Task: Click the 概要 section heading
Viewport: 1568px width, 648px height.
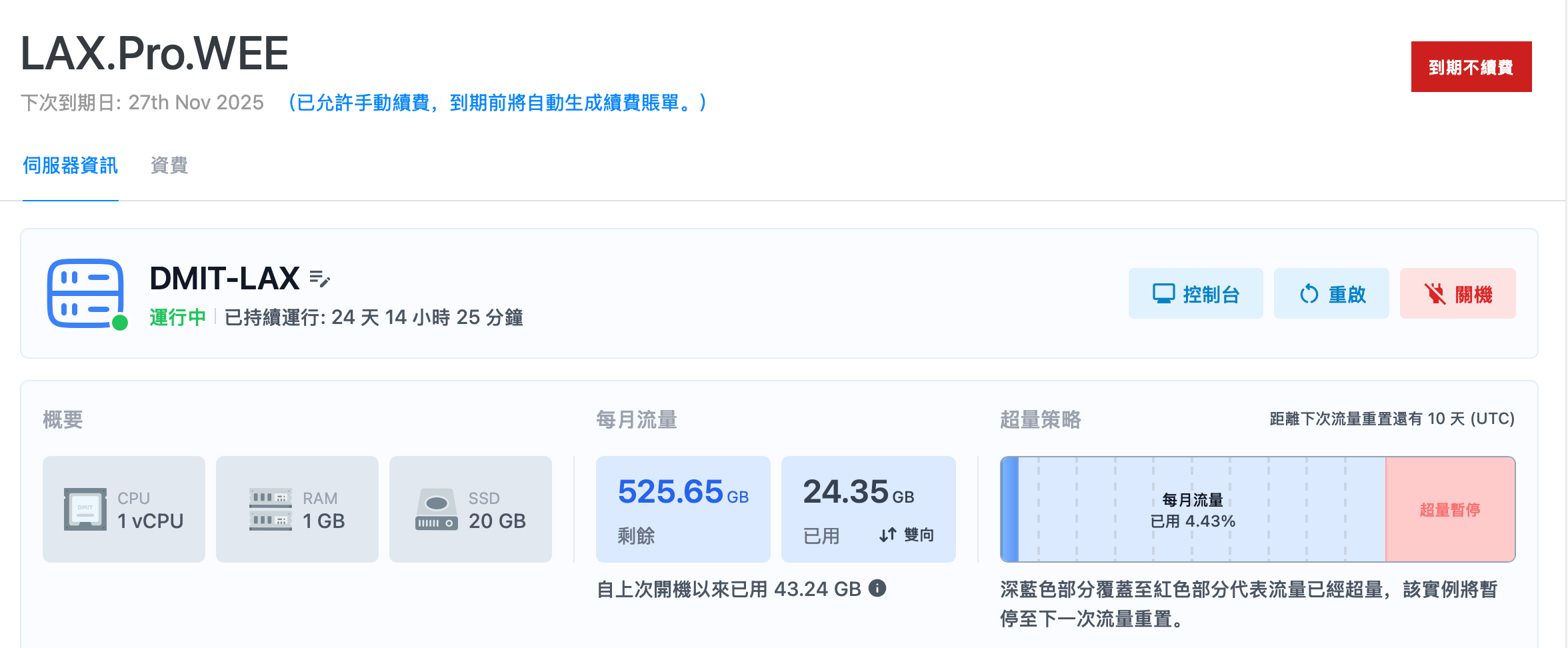Action: click(x=63, y=419)
